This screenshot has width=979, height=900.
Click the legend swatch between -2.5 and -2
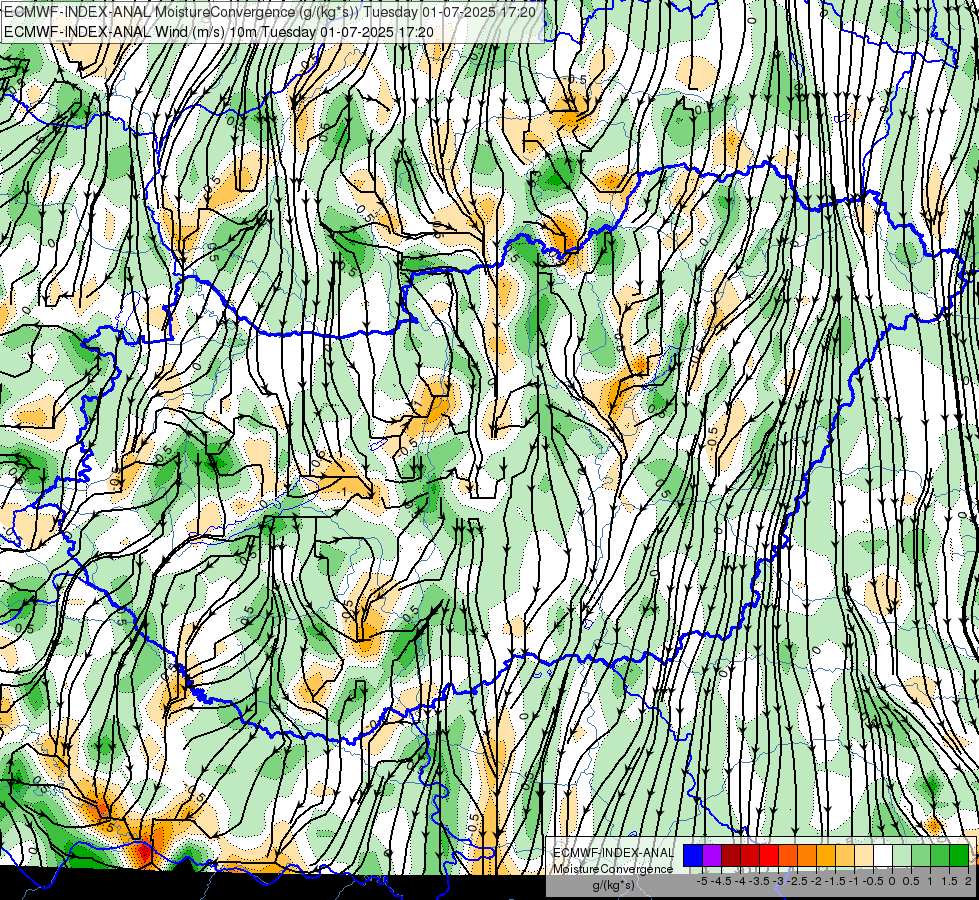point(807,856)
